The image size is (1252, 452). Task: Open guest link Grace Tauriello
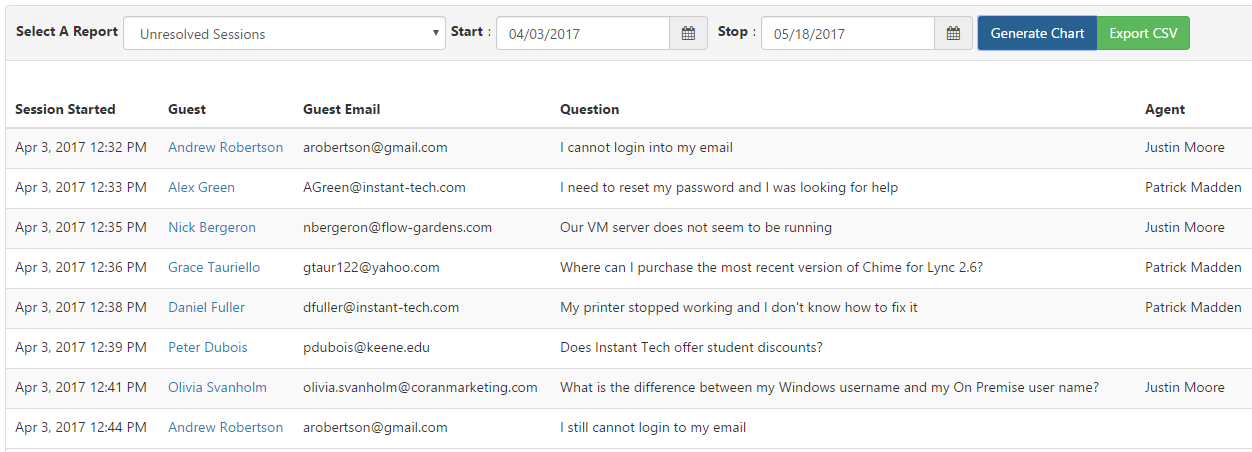pos(214,267)
